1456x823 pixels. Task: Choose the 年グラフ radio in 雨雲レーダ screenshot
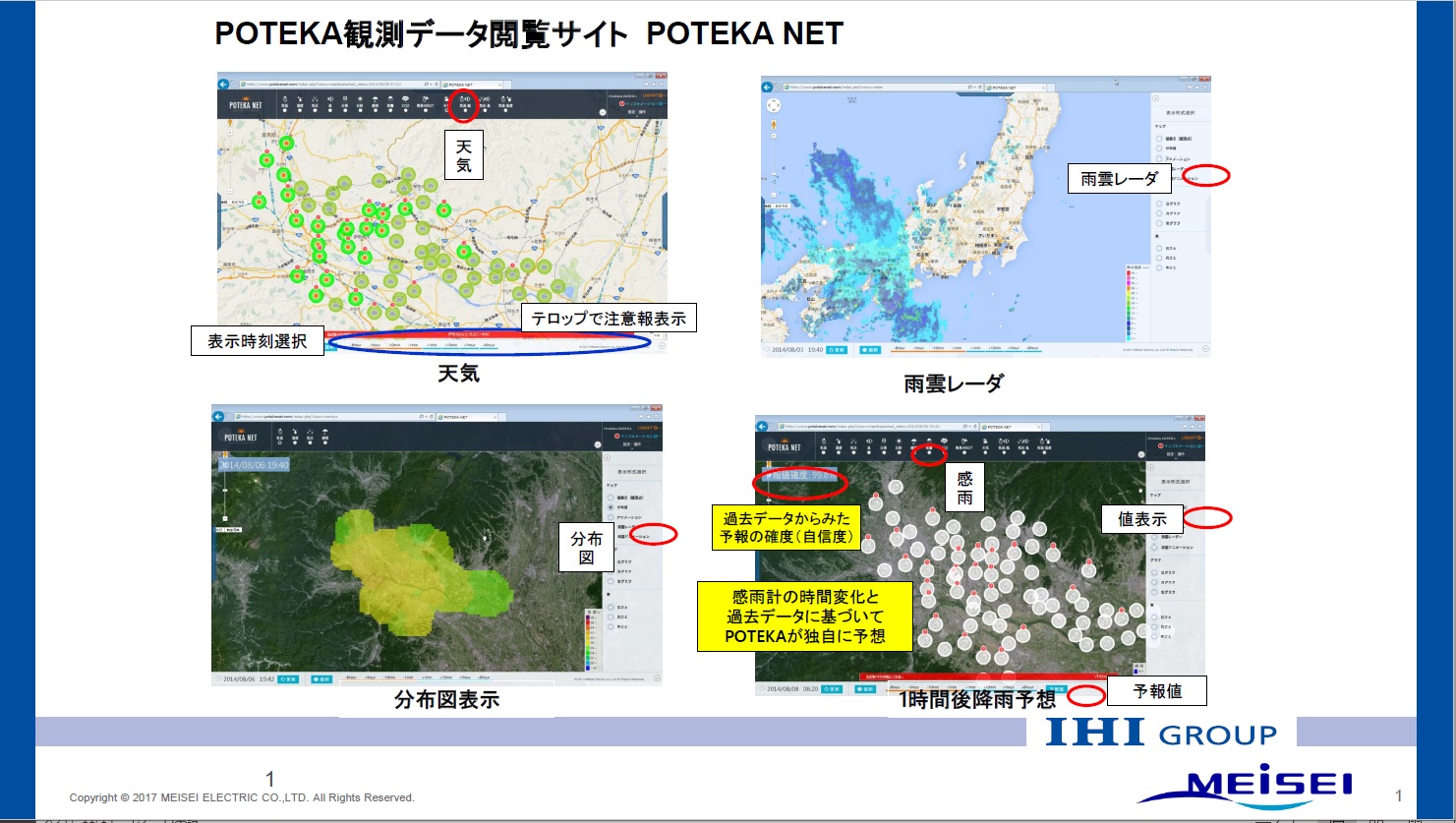1159,223
